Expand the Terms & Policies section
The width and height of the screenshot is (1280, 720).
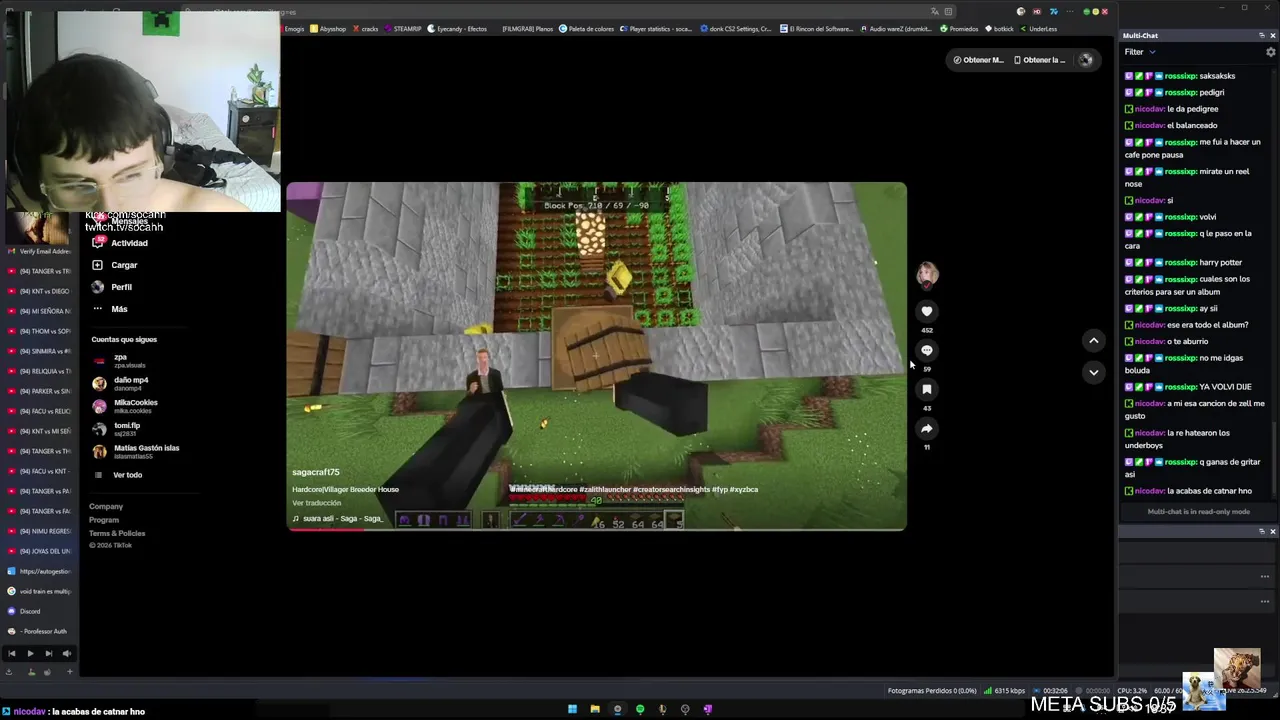(117, 533)
